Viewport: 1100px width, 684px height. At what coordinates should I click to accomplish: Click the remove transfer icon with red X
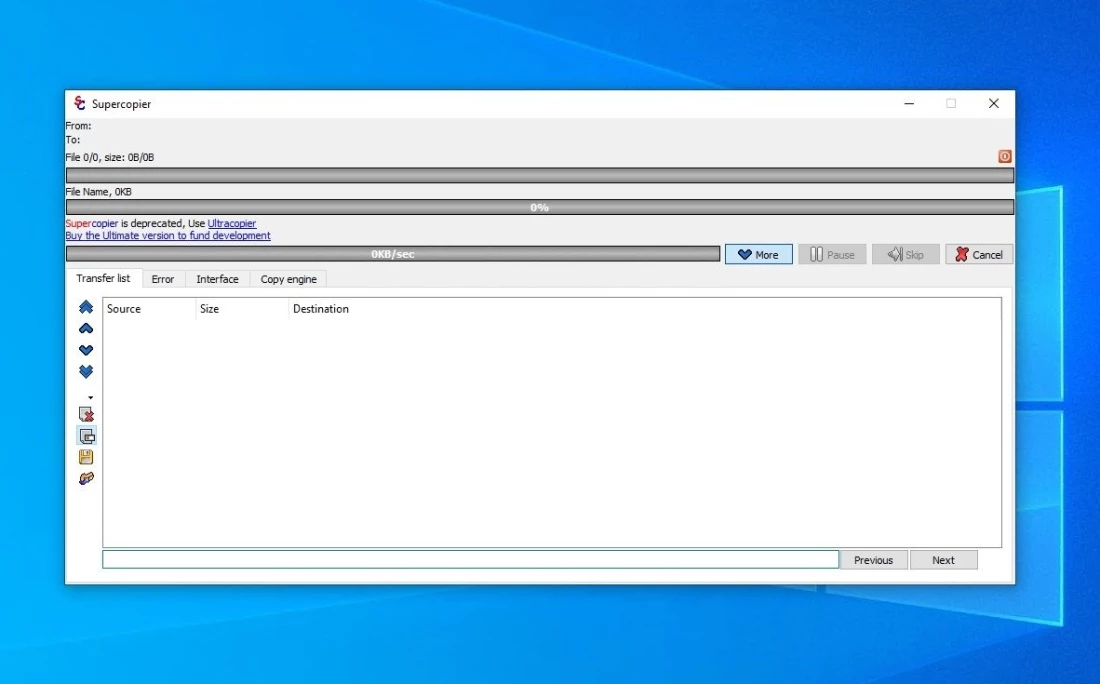point(86,414)
